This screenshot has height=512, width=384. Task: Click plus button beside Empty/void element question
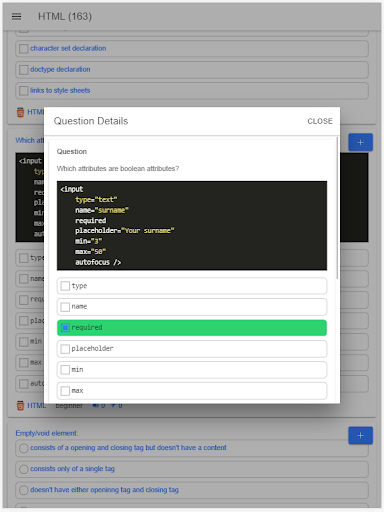tap(360, 435)
